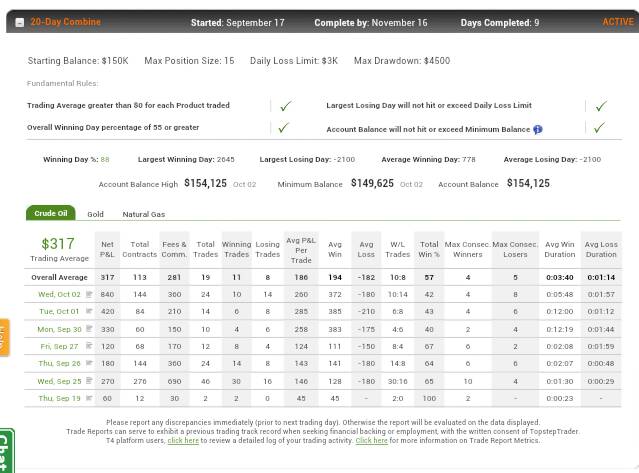Click the Max Drawdown: $4500 text
639x473 pixels.
[x=402, y=61]
